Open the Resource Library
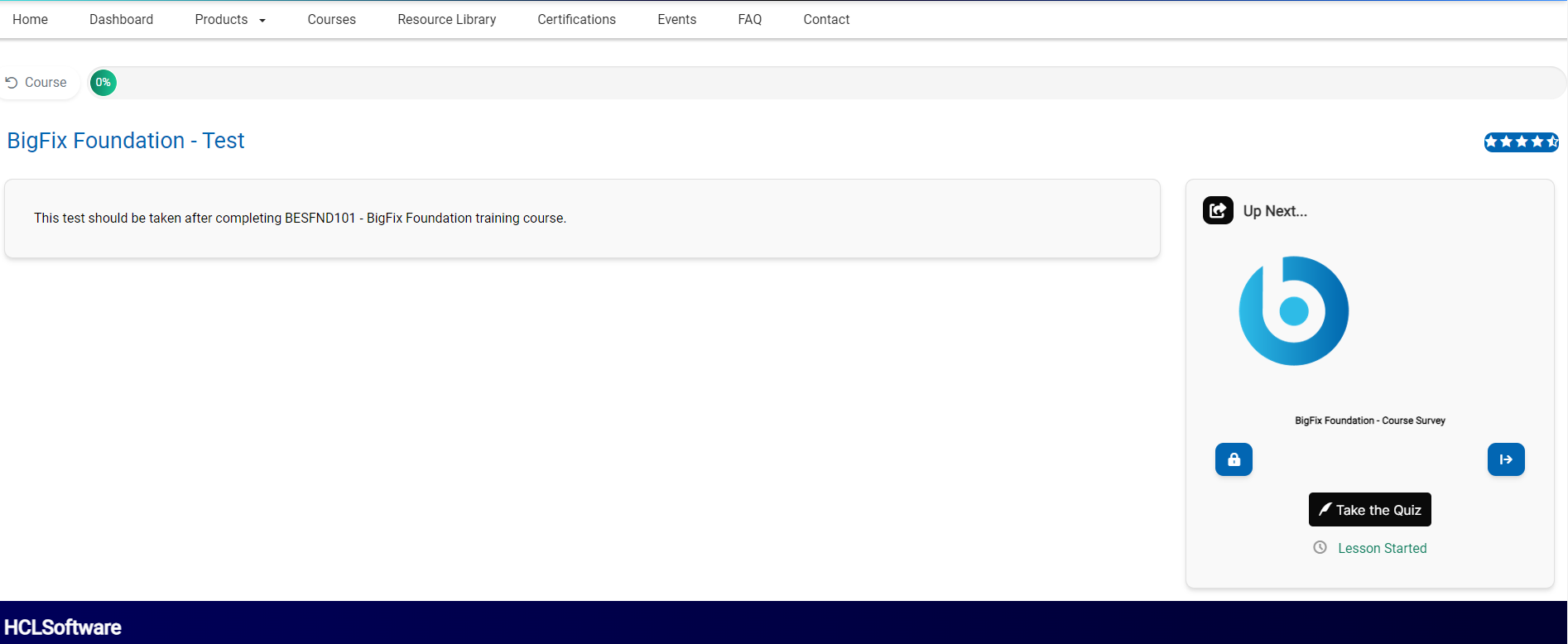 pyautogui.click(x=446, y=19)
